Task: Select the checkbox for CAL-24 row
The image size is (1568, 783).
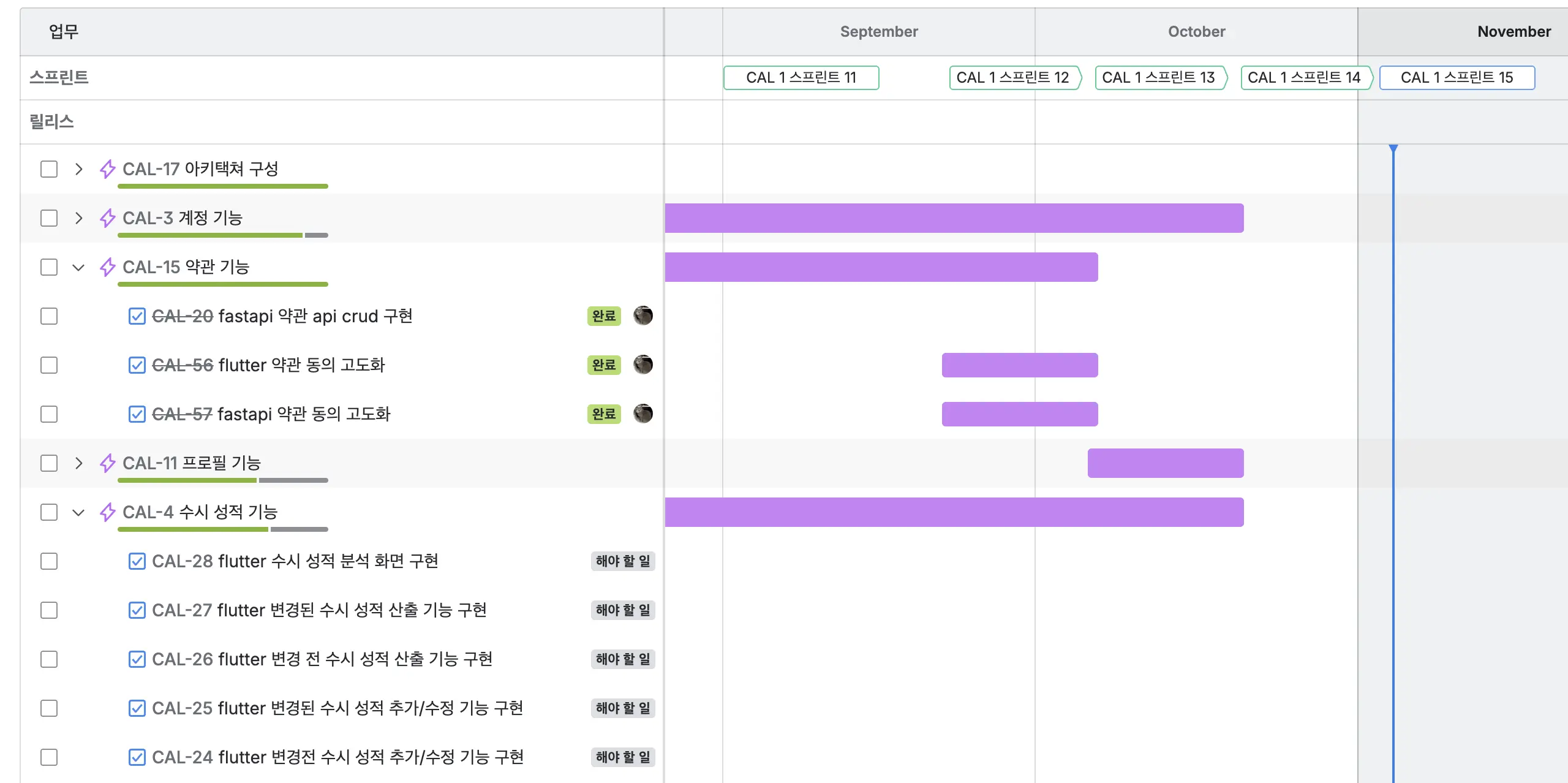Action: tap(49, 757)
